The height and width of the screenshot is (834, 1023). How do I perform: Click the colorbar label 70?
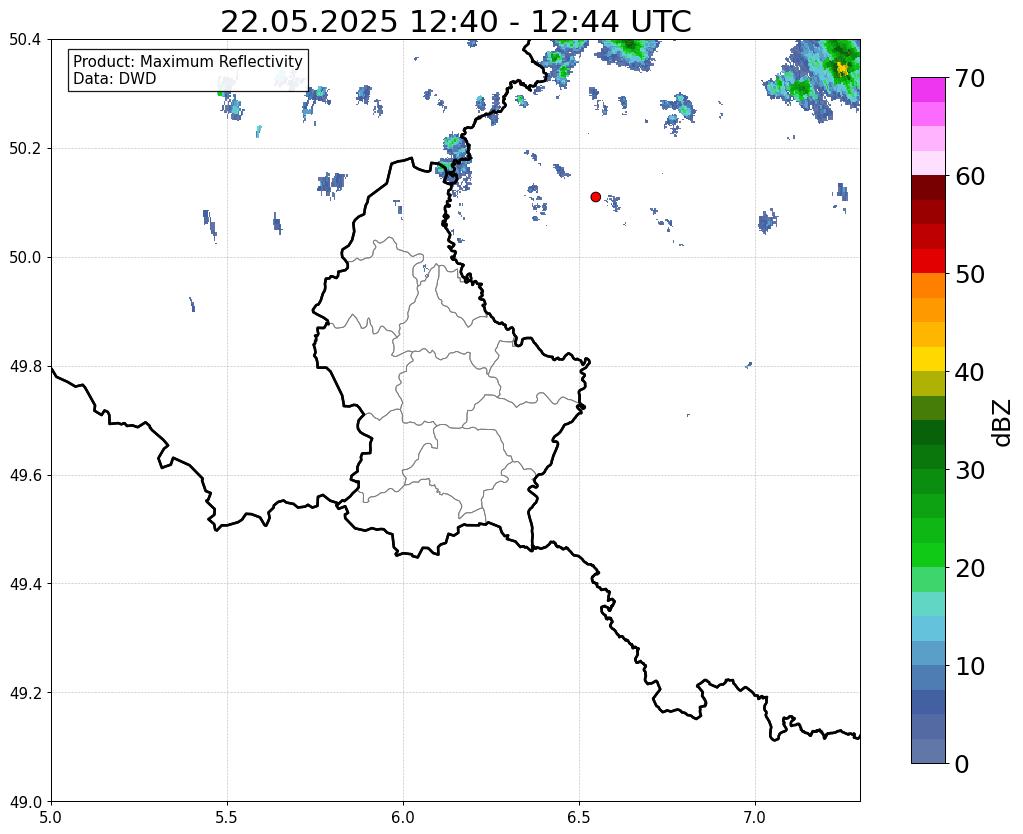click(970, 78)
